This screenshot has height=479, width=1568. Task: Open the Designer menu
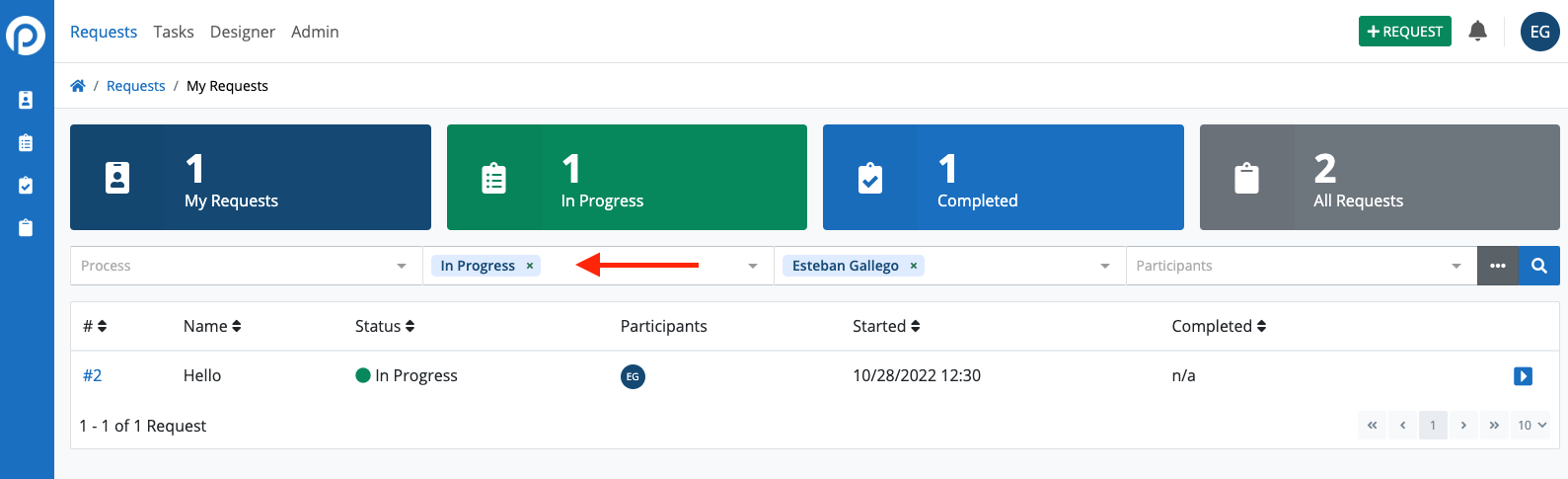point(243,32)
